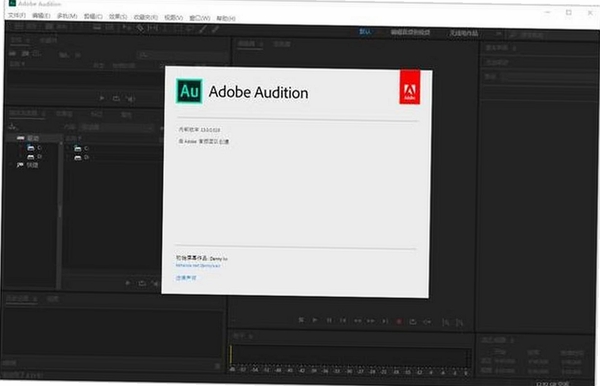Screen dimensions: 600x386
Task: Switch to the 默认 workspace
Action: (365, 31)
